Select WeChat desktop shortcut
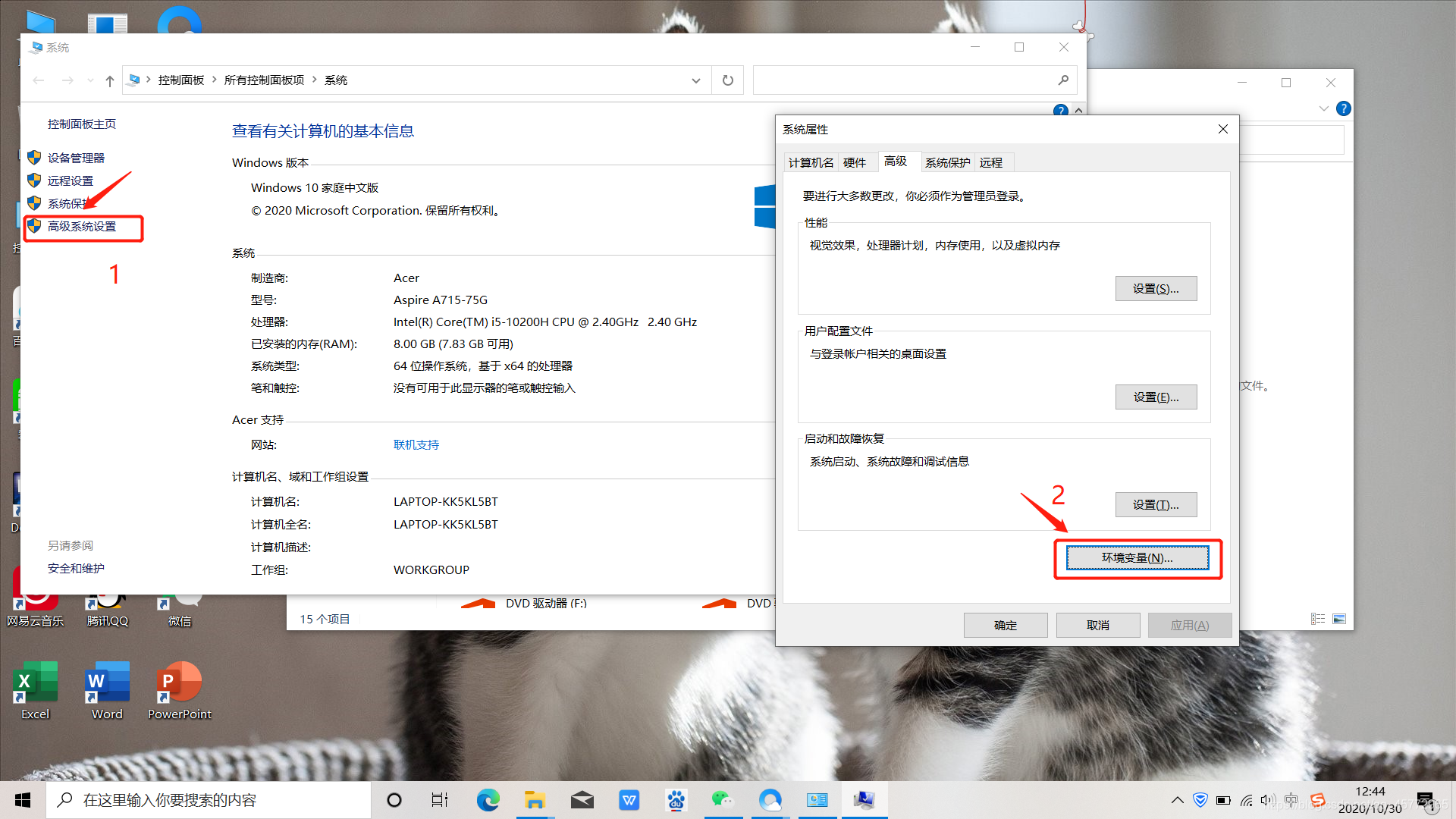 (180, 613)
